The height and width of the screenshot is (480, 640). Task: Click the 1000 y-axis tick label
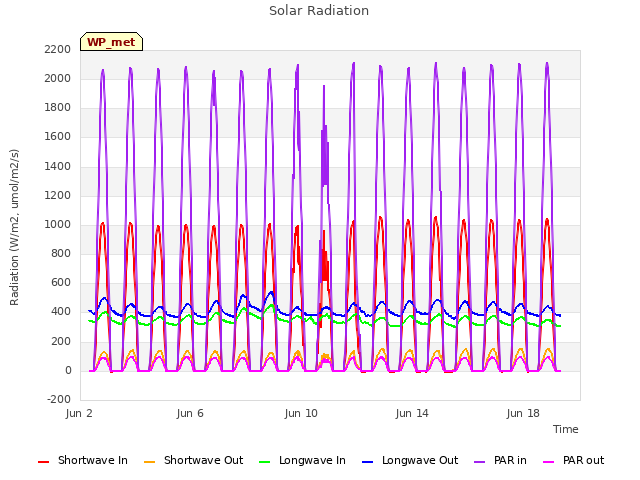coord(58,224)
